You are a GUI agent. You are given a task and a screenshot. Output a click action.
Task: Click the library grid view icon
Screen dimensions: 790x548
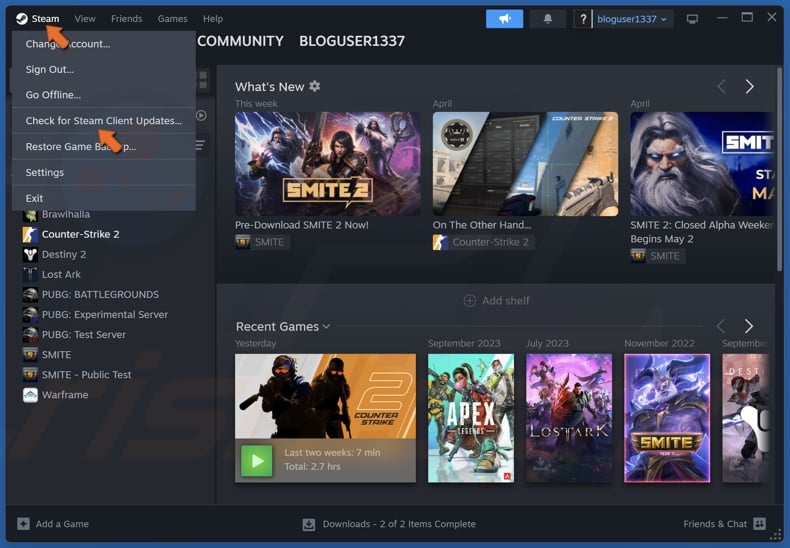203,80
